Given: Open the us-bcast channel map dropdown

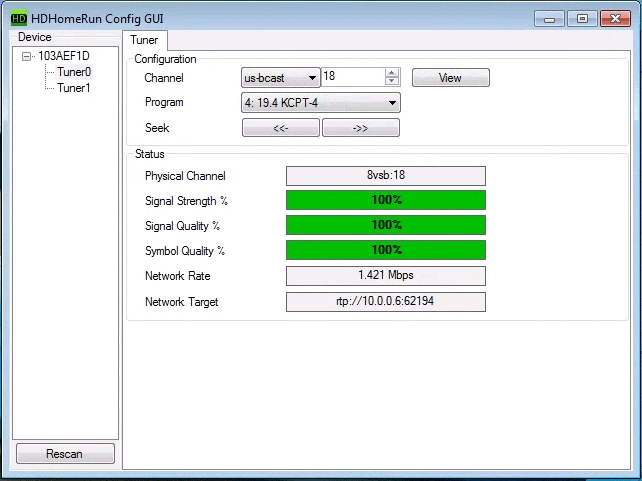Looking at the screenshot, I should [280, 77].
